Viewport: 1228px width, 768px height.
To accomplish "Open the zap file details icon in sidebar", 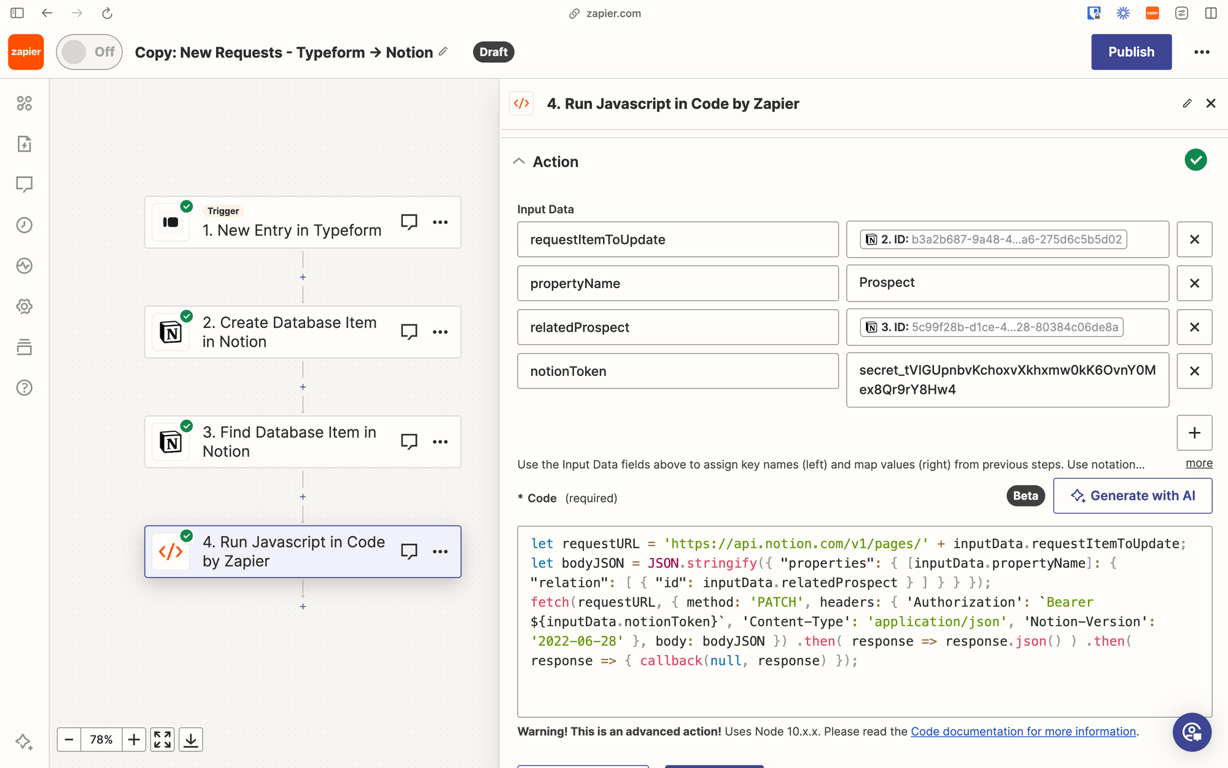I will [x=25, y=144].
